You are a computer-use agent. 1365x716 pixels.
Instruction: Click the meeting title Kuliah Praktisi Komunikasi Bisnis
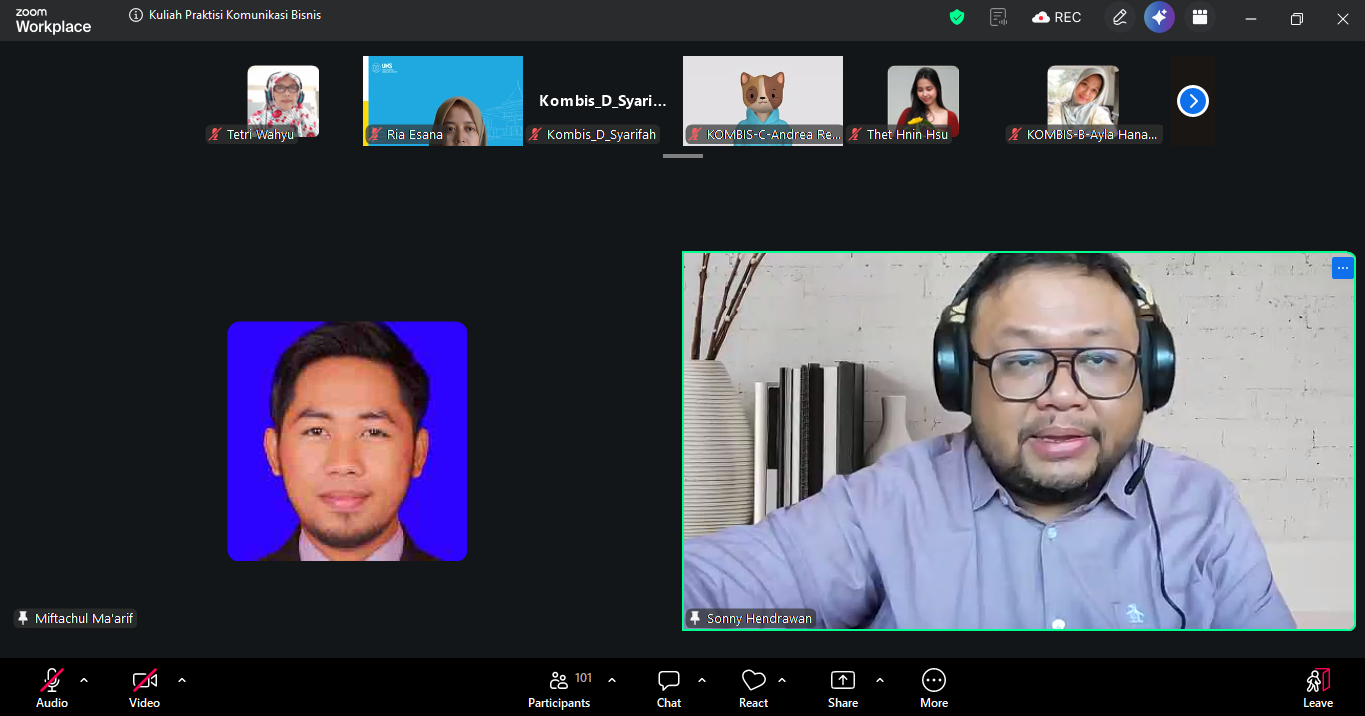235,16
